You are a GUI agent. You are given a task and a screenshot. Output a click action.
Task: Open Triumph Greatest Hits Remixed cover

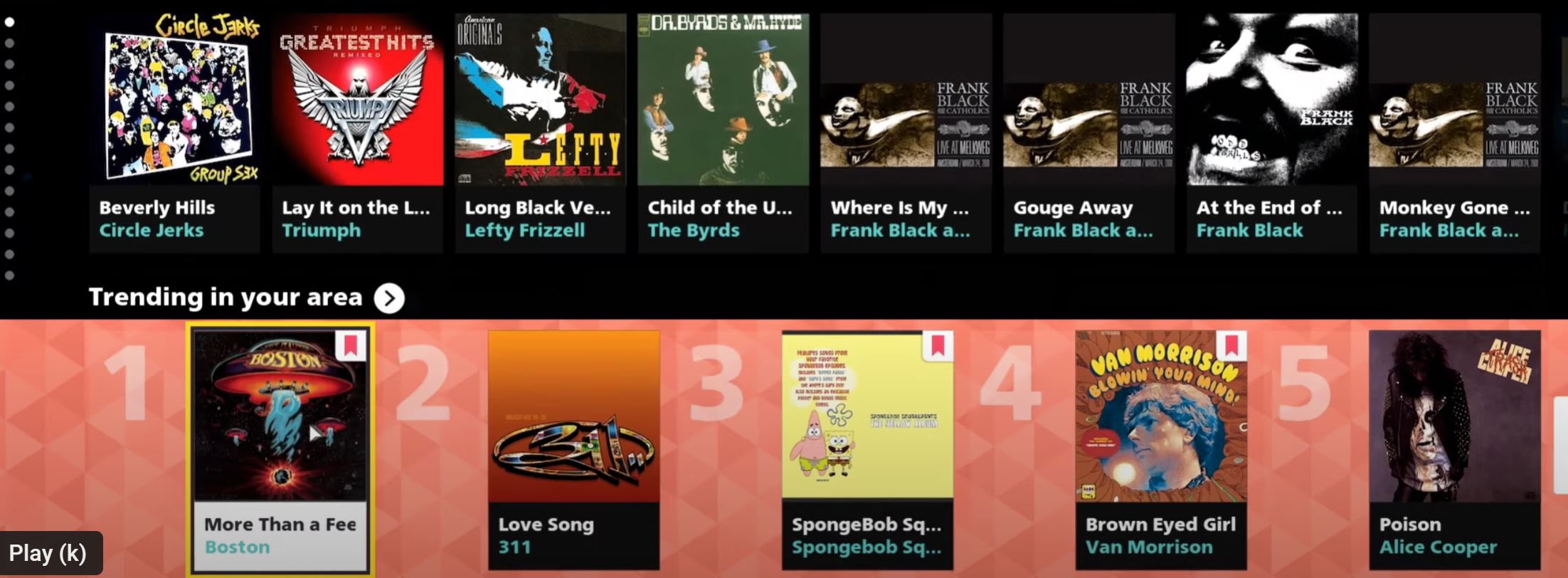(358, 100)
